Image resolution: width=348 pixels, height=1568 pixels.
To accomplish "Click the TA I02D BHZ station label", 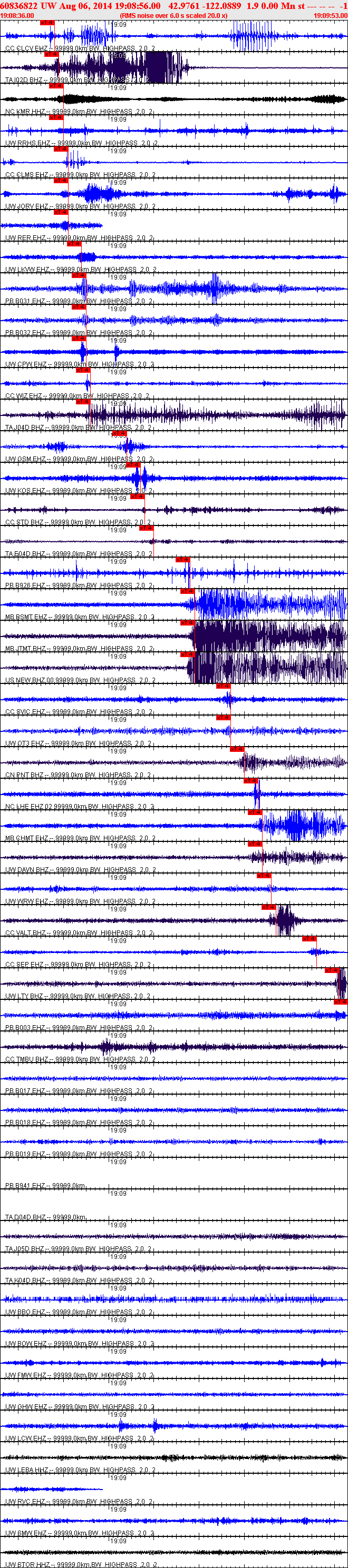I will point(78,80).
